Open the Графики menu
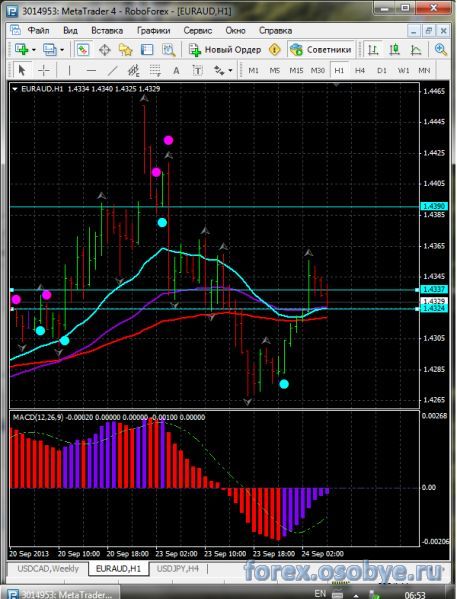Image resolution: width=457 pixels, height=599 pixels. 154,31
